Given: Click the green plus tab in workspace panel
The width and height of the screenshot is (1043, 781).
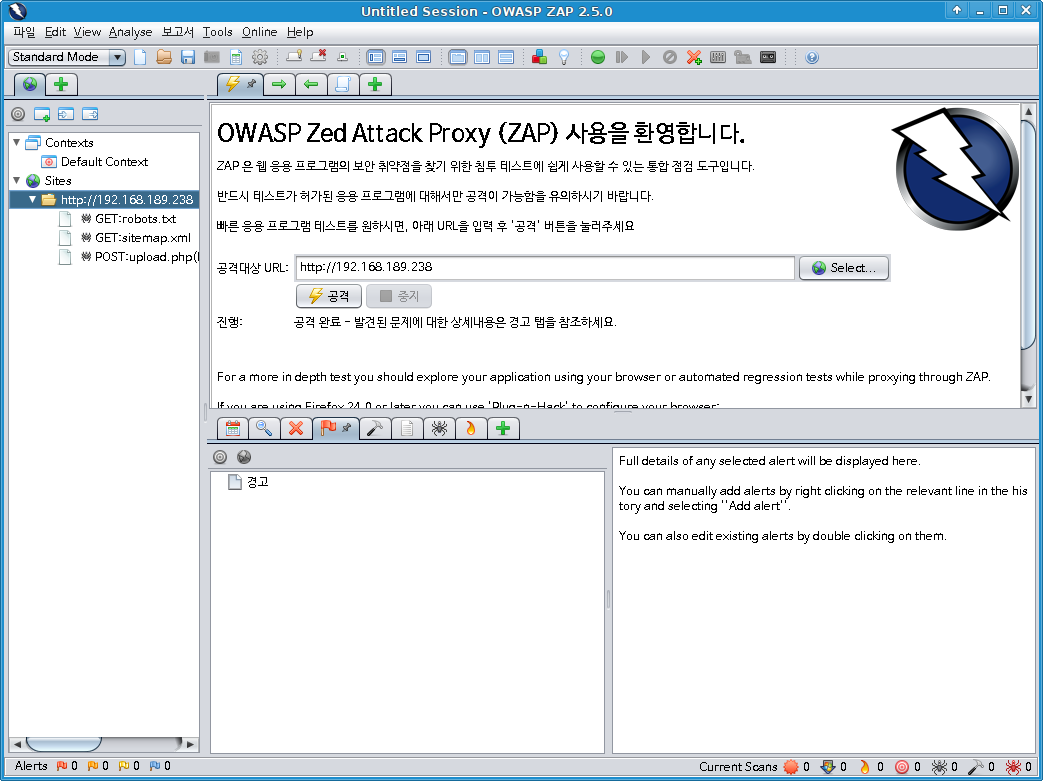Looking at the screenshot, I should click(375, 84).
